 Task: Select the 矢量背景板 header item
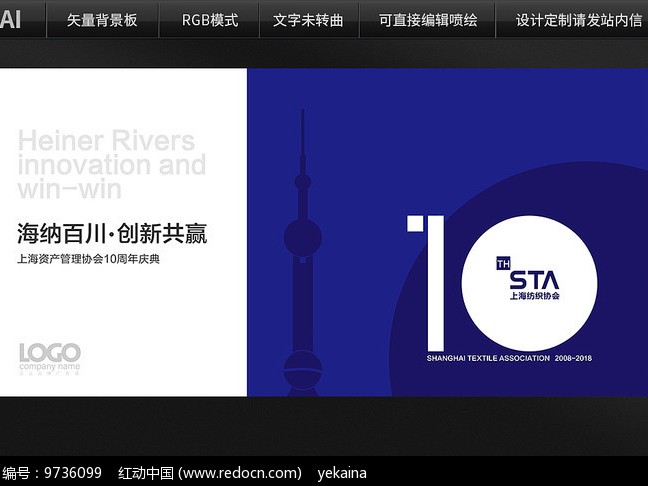pos(102,20)
